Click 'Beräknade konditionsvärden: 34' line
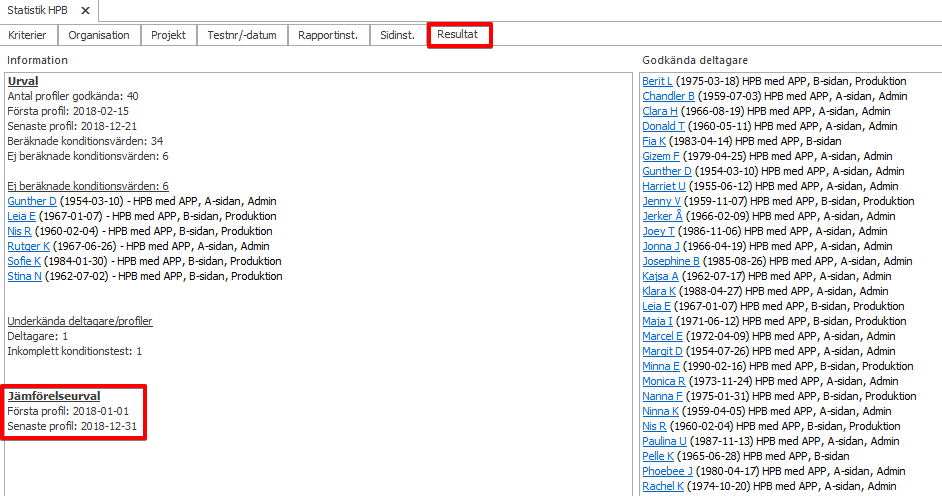942x496 pixels. [85, 141]
